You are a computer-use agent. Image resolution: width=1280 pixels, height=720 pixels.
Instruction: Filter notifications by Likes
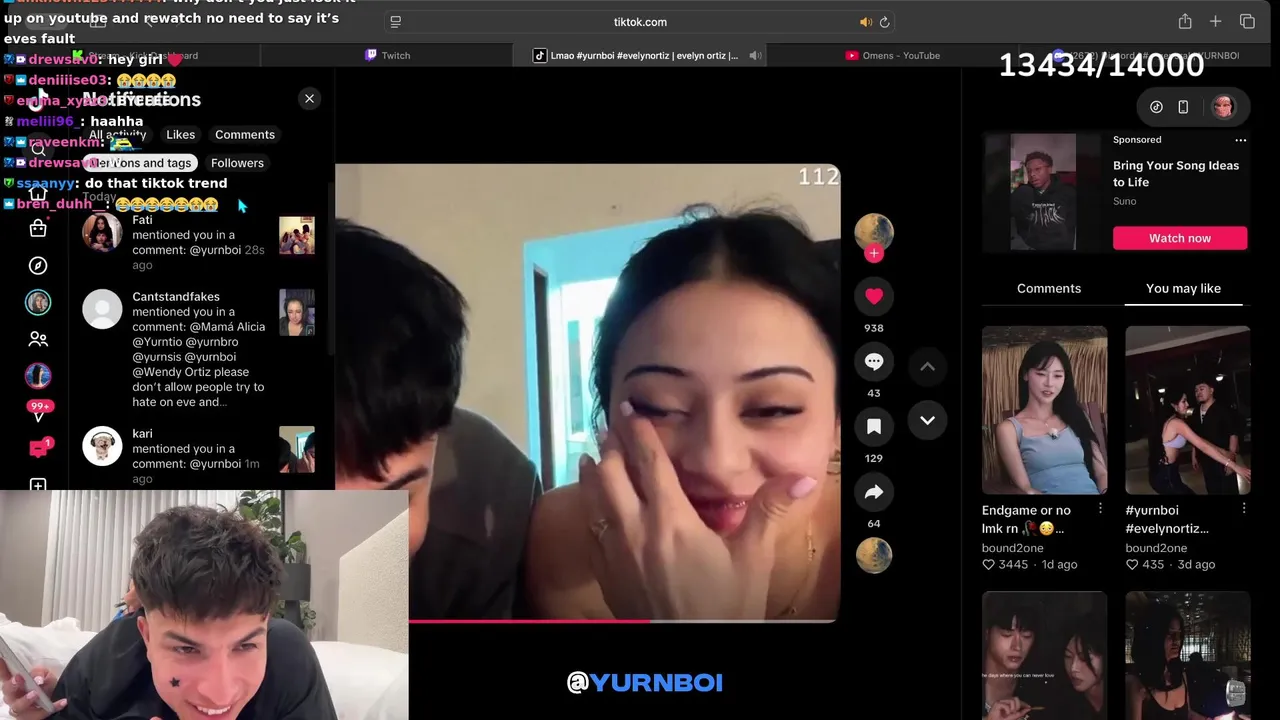(x=180, y=134)
